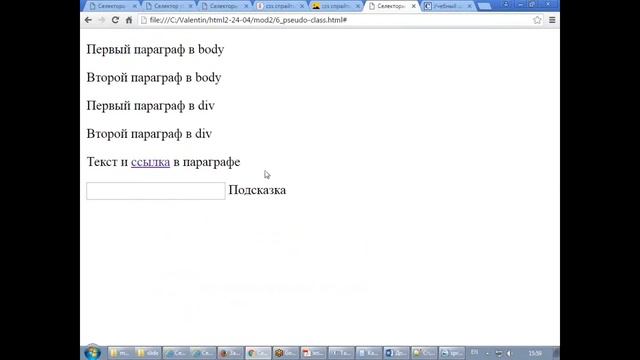The width and height of the screenshot is (640, 360).
Task: Close the active Селектор tab
Action: click(413, 6)
